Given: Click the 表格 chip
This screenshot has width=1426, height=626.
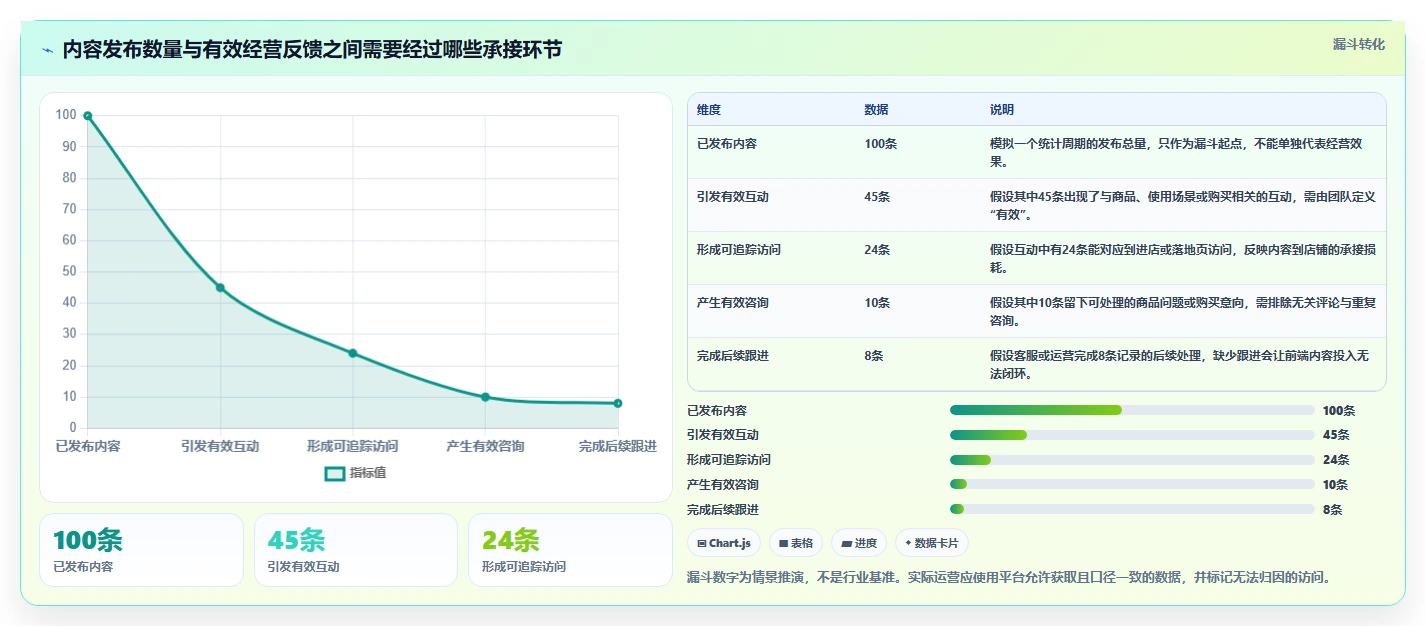Looking at the screenshot, I should pyautogui.click(x=796, y=543).
